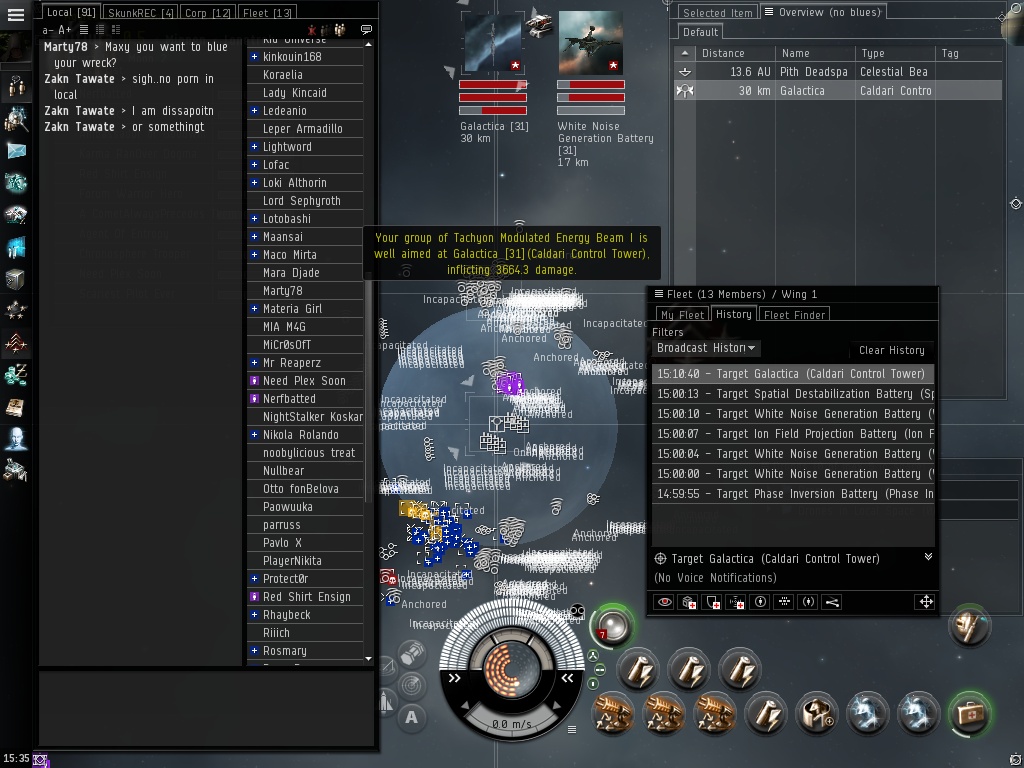Increase chat font size with A+
This screenshot has width=1024, height=768.
point(65,30)
